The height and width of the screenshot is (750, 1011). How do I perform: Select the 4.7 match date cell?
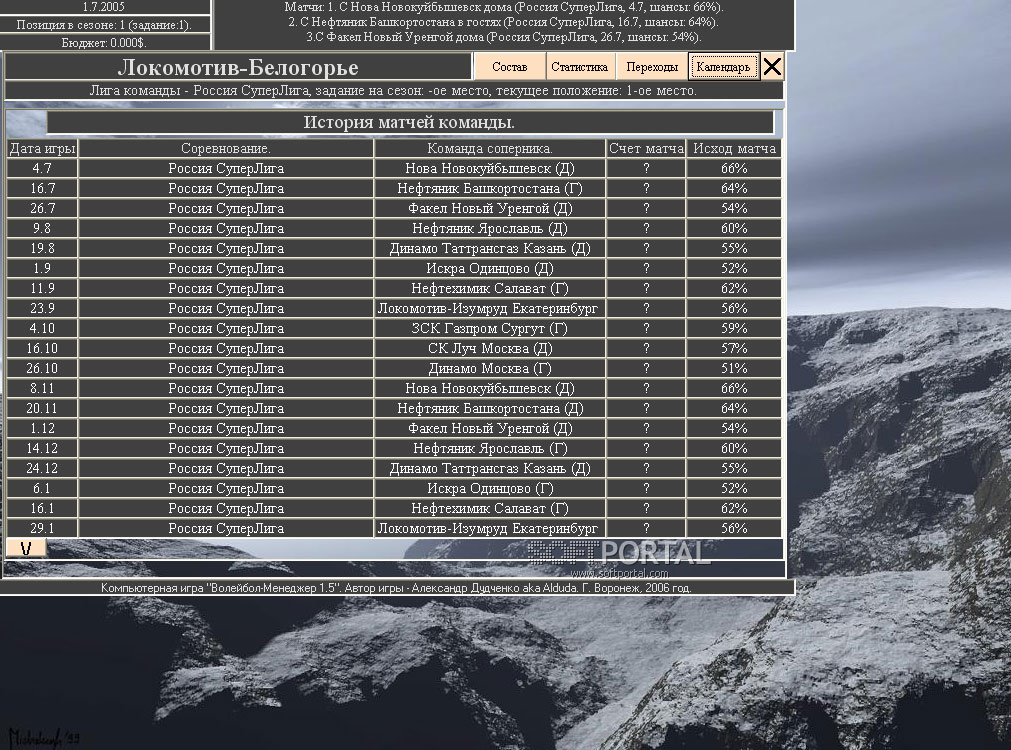42,168
